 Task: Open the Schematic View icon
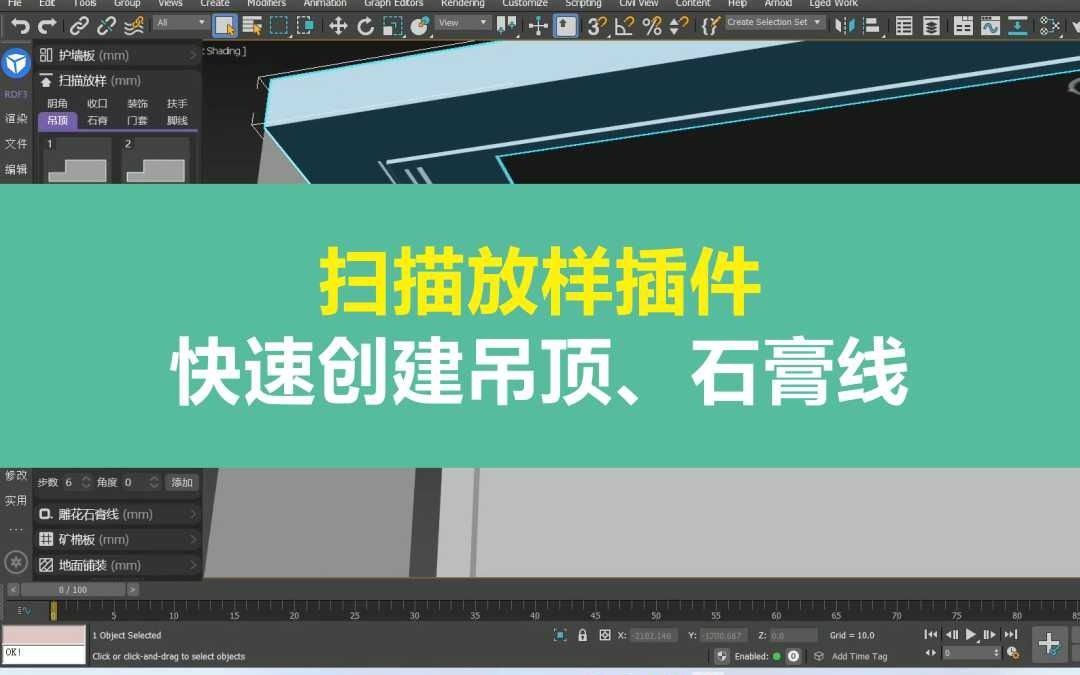pyautogui.click(x=1017, y=26)
